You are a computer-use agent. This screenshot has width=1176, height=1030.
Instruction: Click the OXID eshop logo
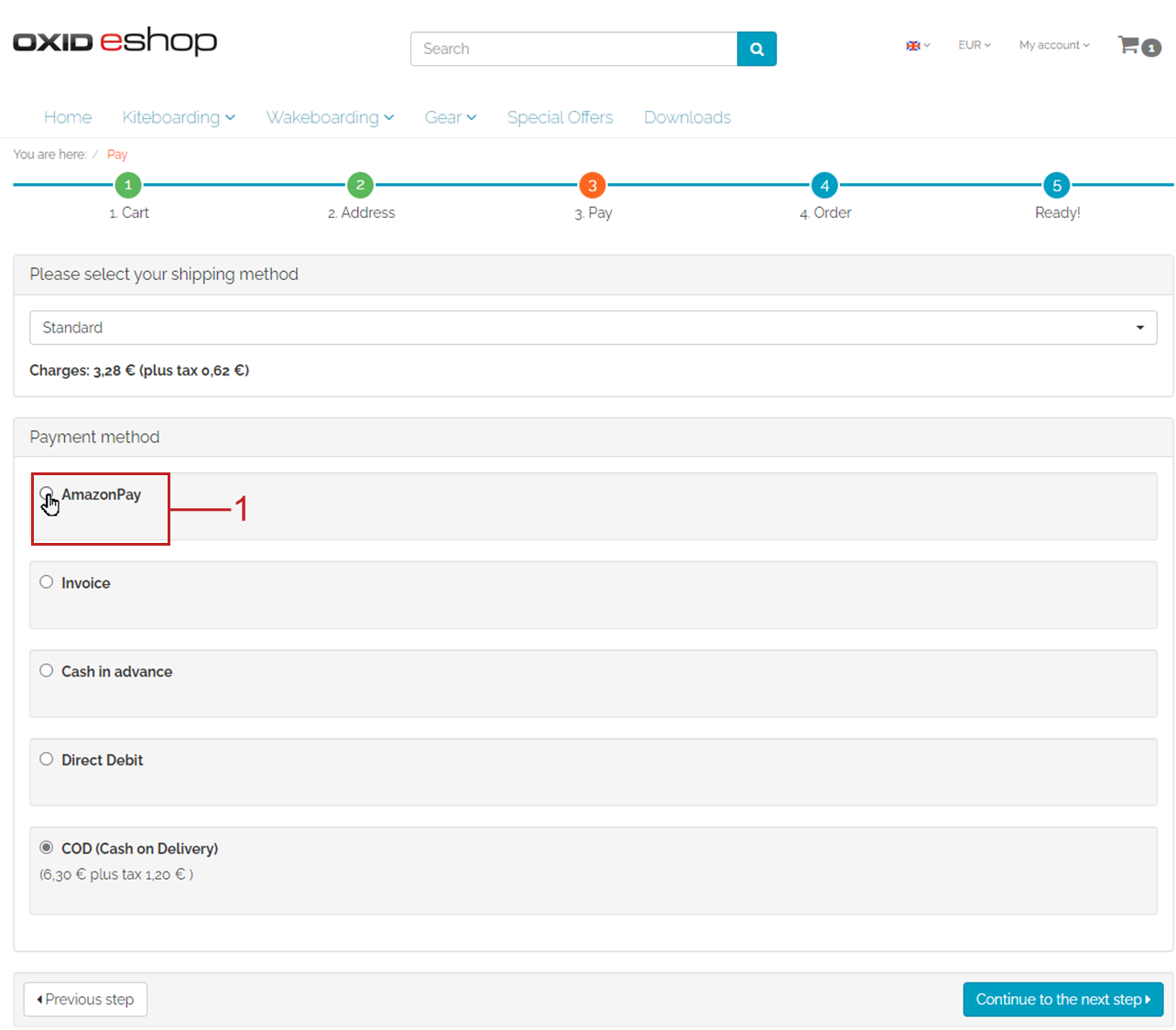point(114,42)
